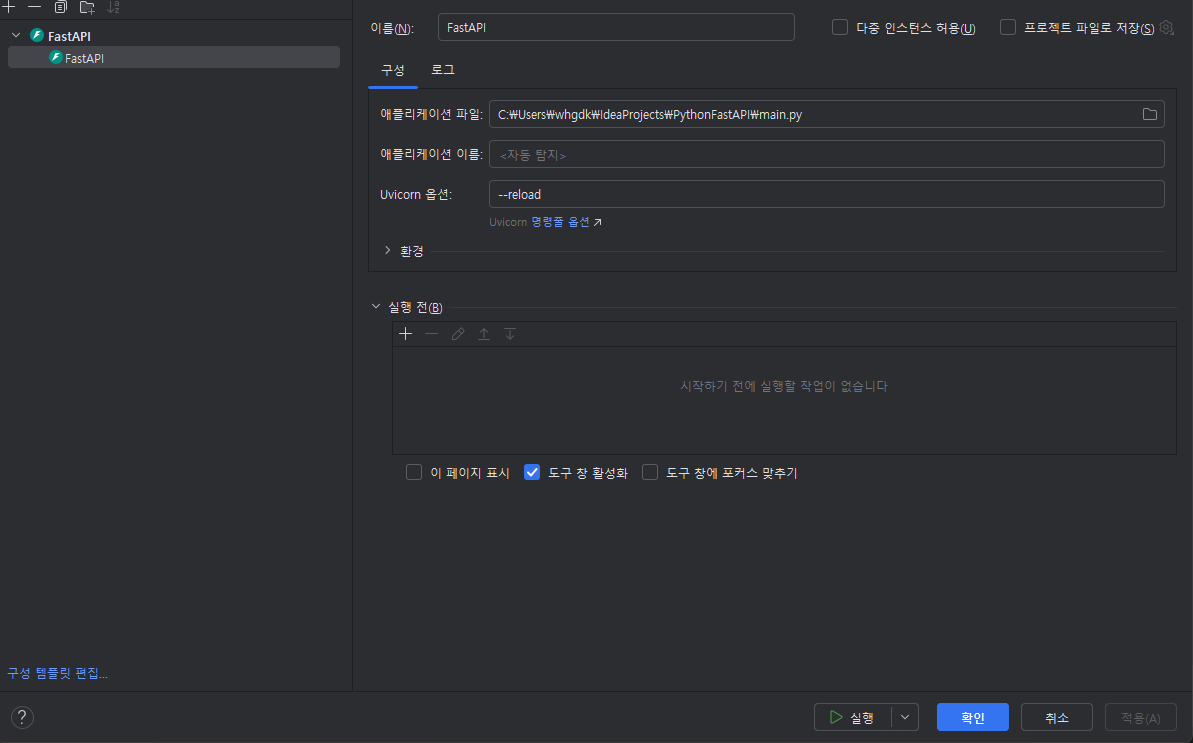Collapse the 실행 전 section
The image size is (1193, 743).
376,306
